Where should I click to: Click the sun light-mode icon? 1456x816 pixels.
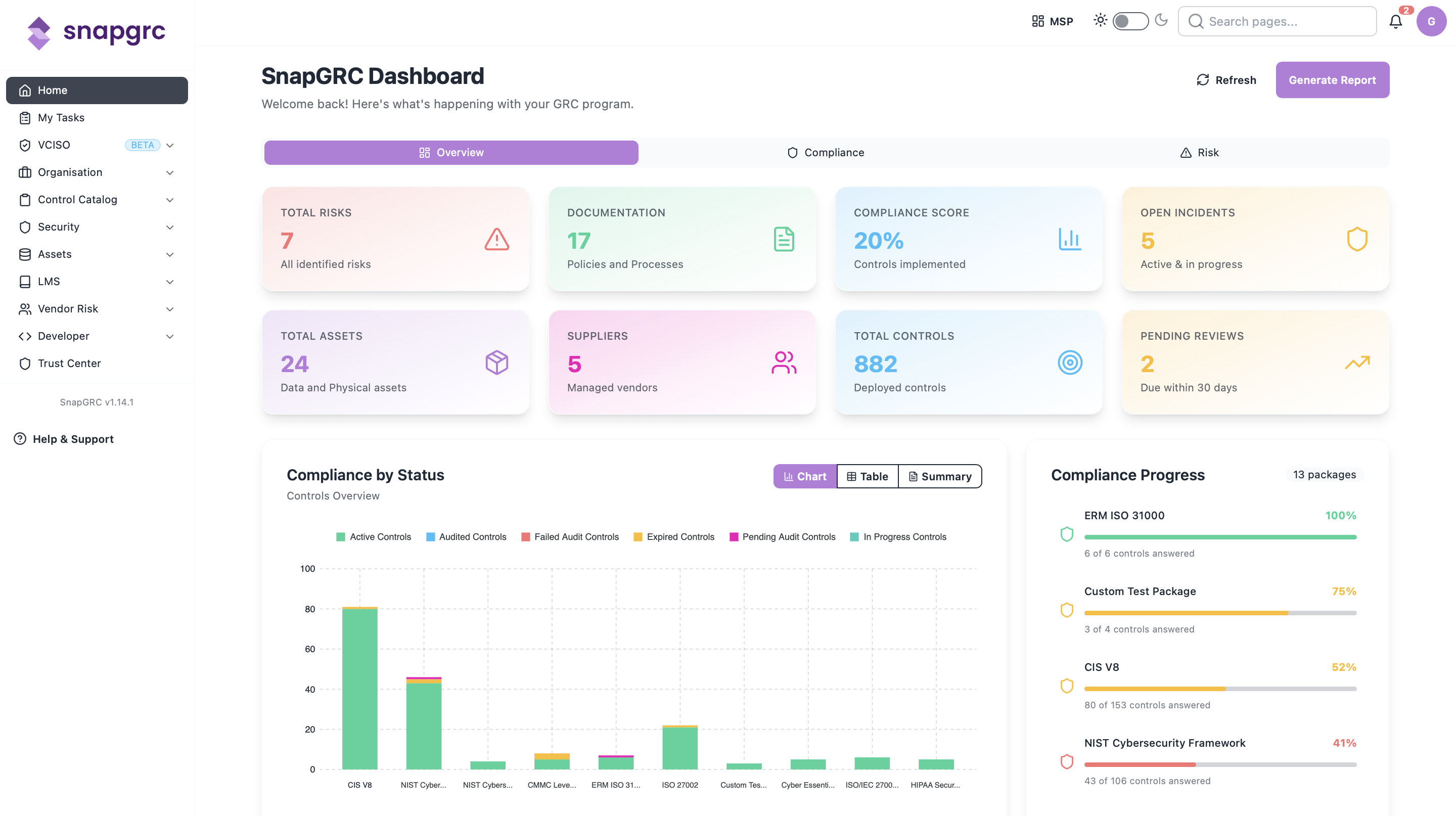[x=1100, y=20]
